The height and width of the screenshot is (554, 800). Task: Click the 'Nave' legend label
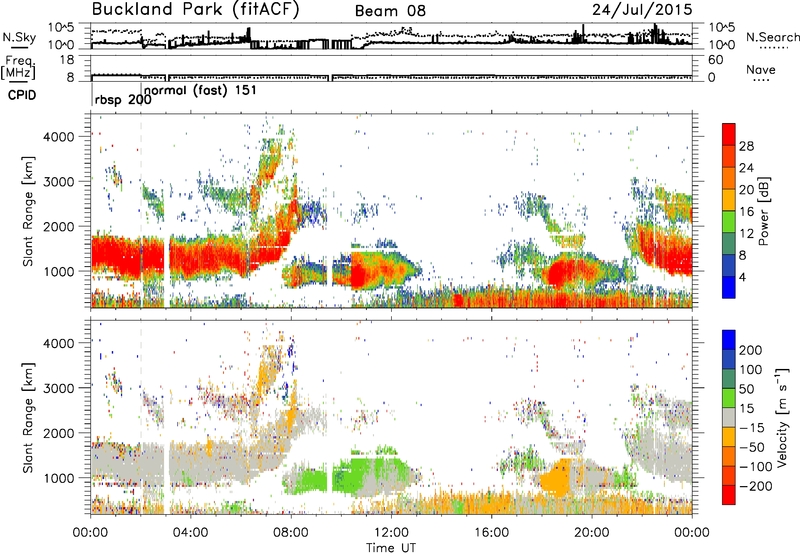761,69
